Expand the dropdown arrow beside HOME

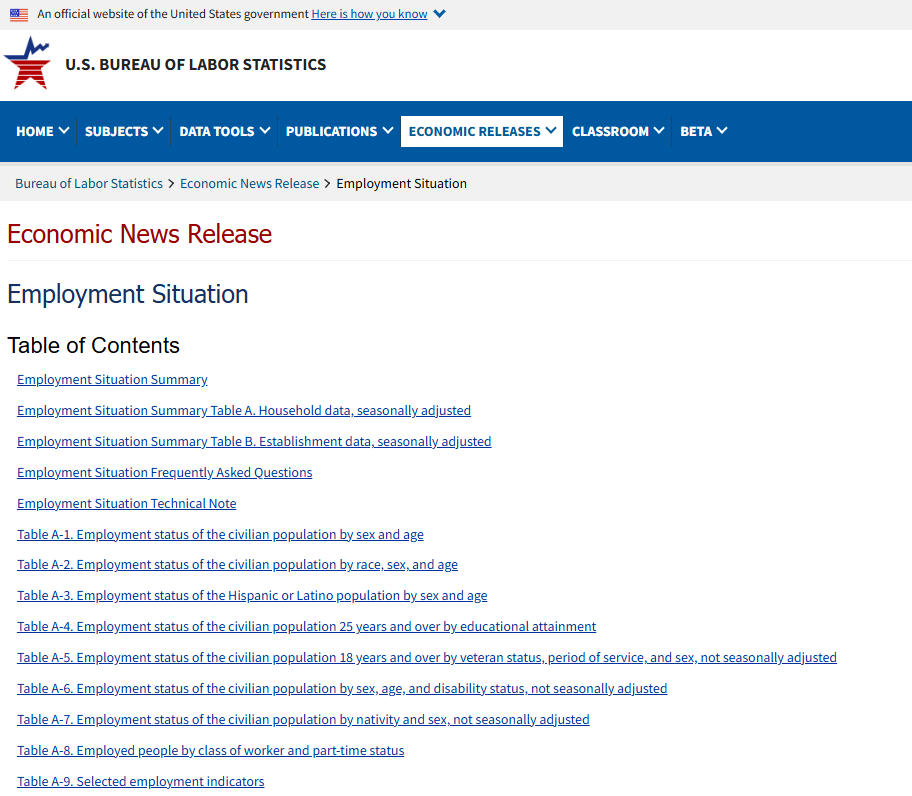(64, 131)
